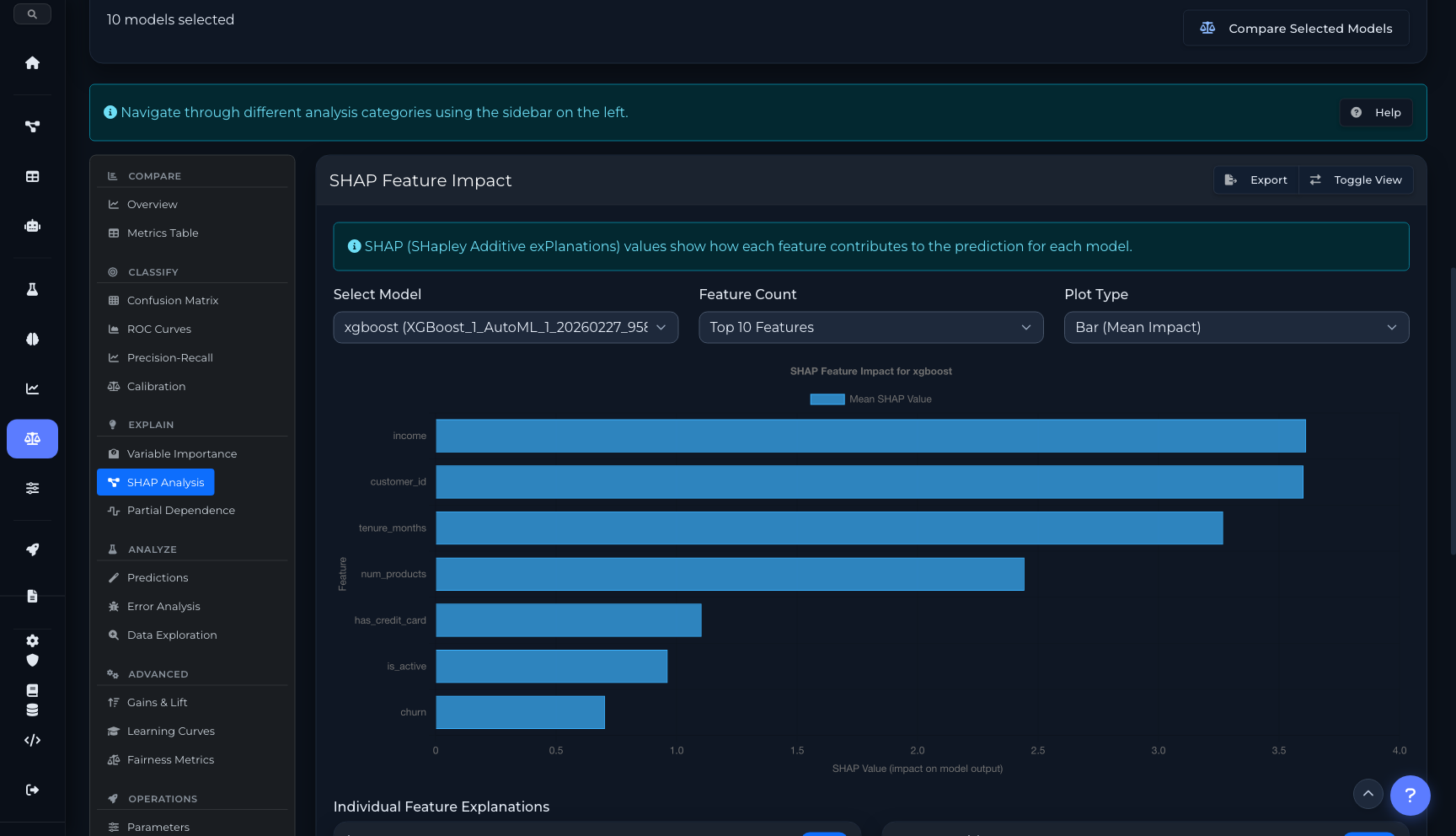Open the code snippets icon in the sidebar
The width and height of the screenshot is (1456, 836).
point(32,739)
